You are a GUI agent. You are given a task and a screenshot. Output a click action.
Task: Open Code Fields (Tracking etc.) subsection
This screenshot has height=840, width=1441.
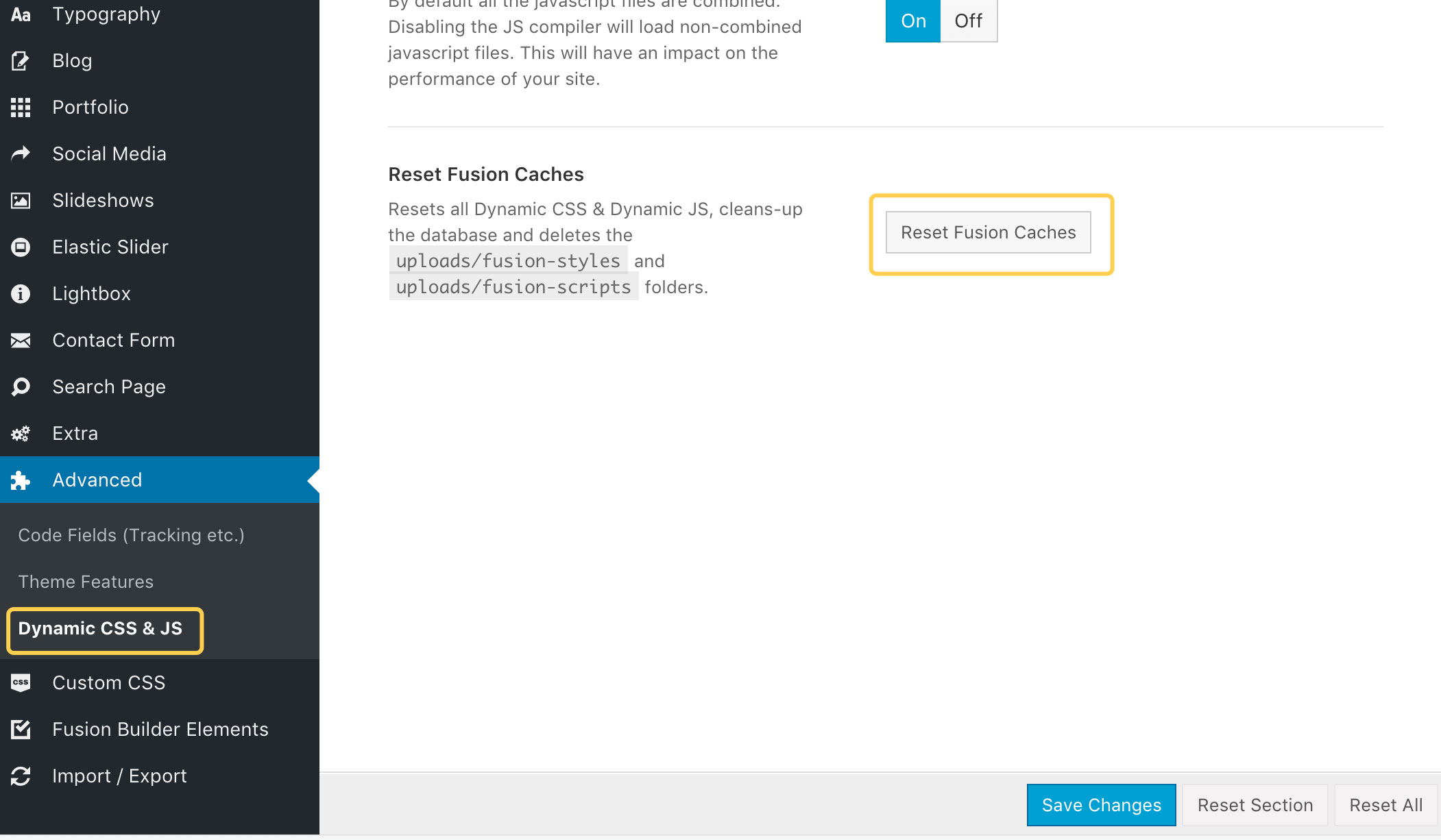click(132, 535)
